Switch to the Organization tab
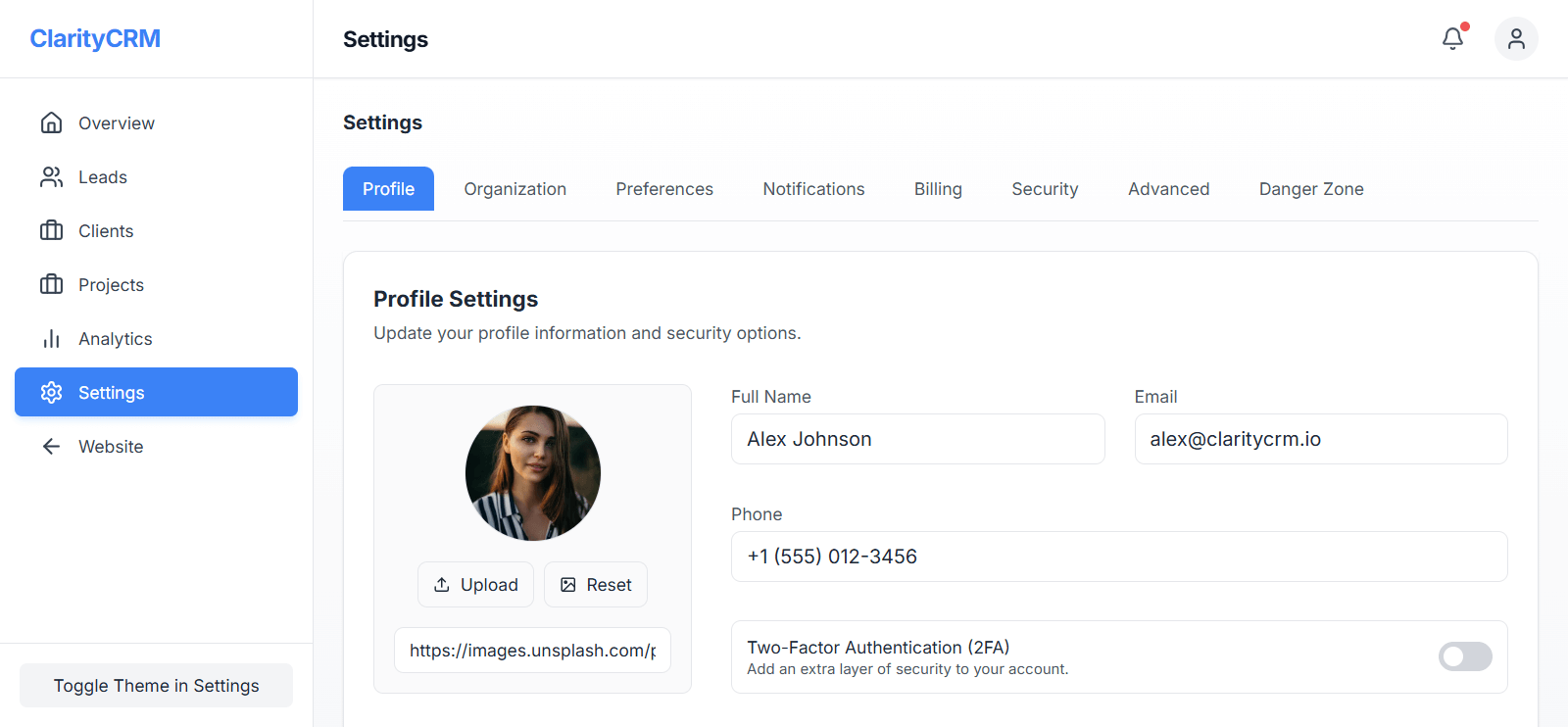This screenshot has width=1568, height=727. [514, 189]
